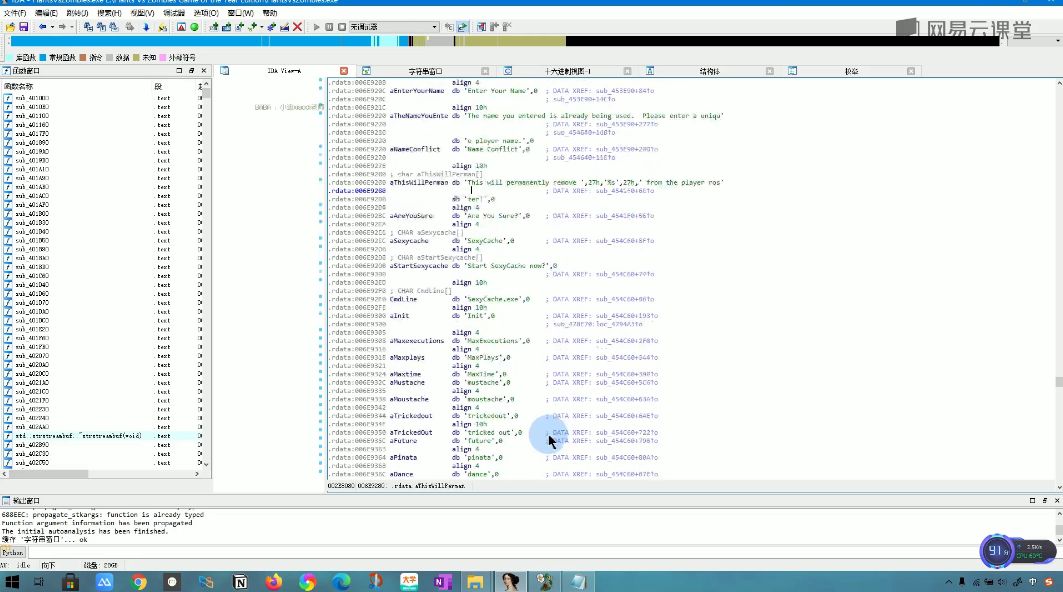Open the Chrome icon in taskbar

(x=139, y=581)
